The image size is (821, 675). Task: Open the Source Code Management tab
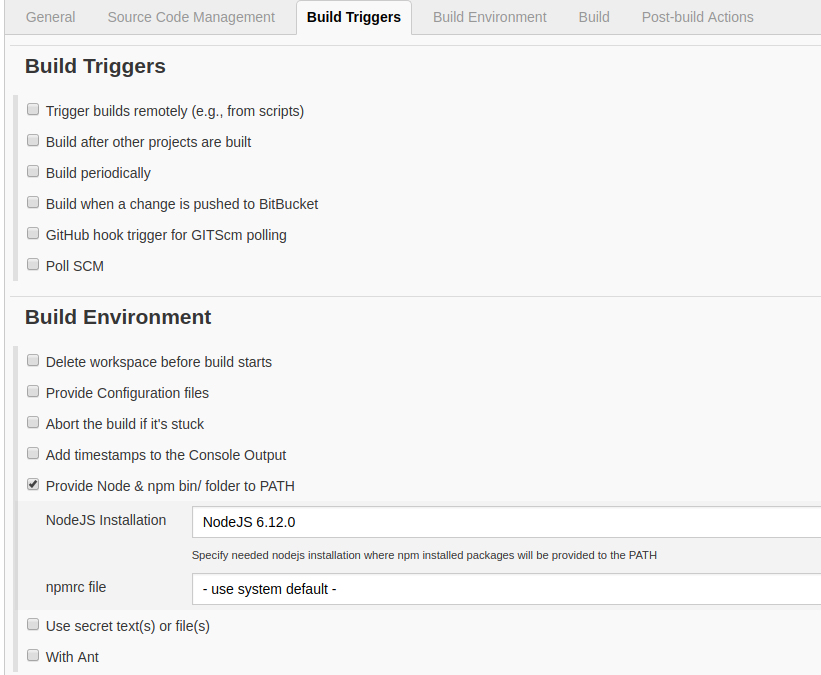191,17
